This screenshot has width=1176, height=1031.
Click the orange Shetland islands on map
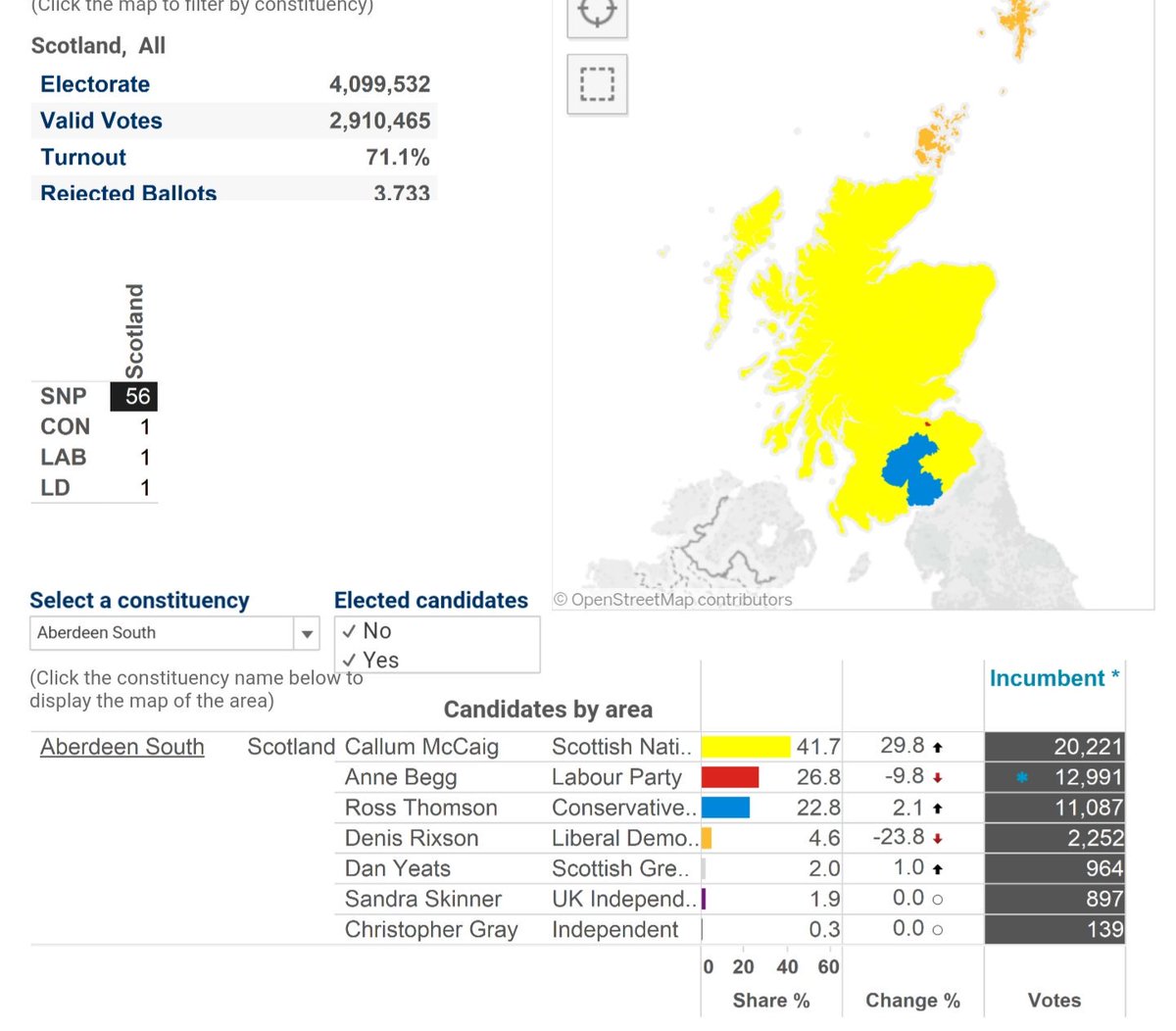click(1019, 24)
